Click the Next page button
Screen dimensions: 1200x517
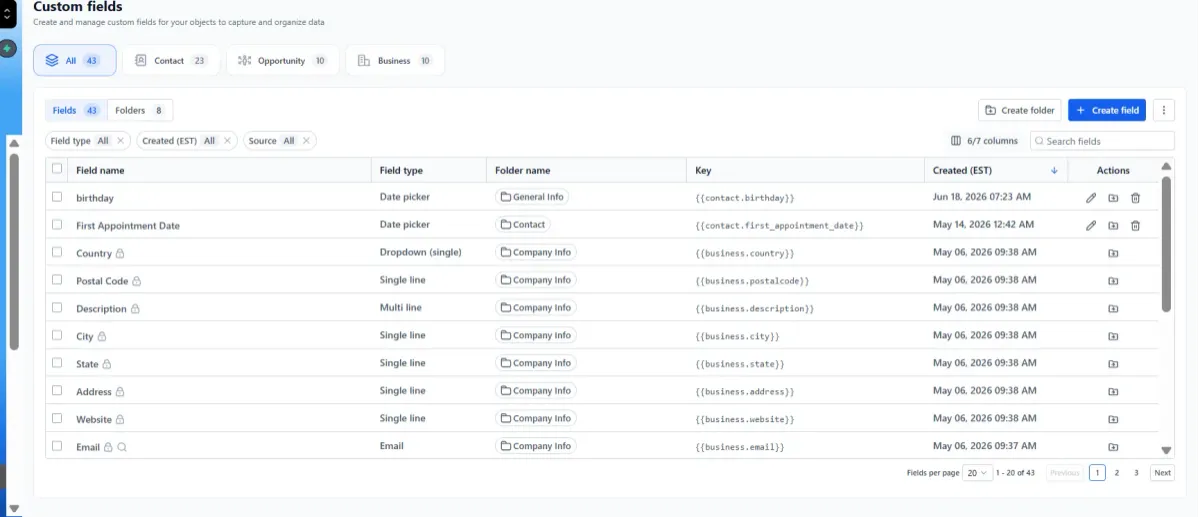click(1162, 473)
